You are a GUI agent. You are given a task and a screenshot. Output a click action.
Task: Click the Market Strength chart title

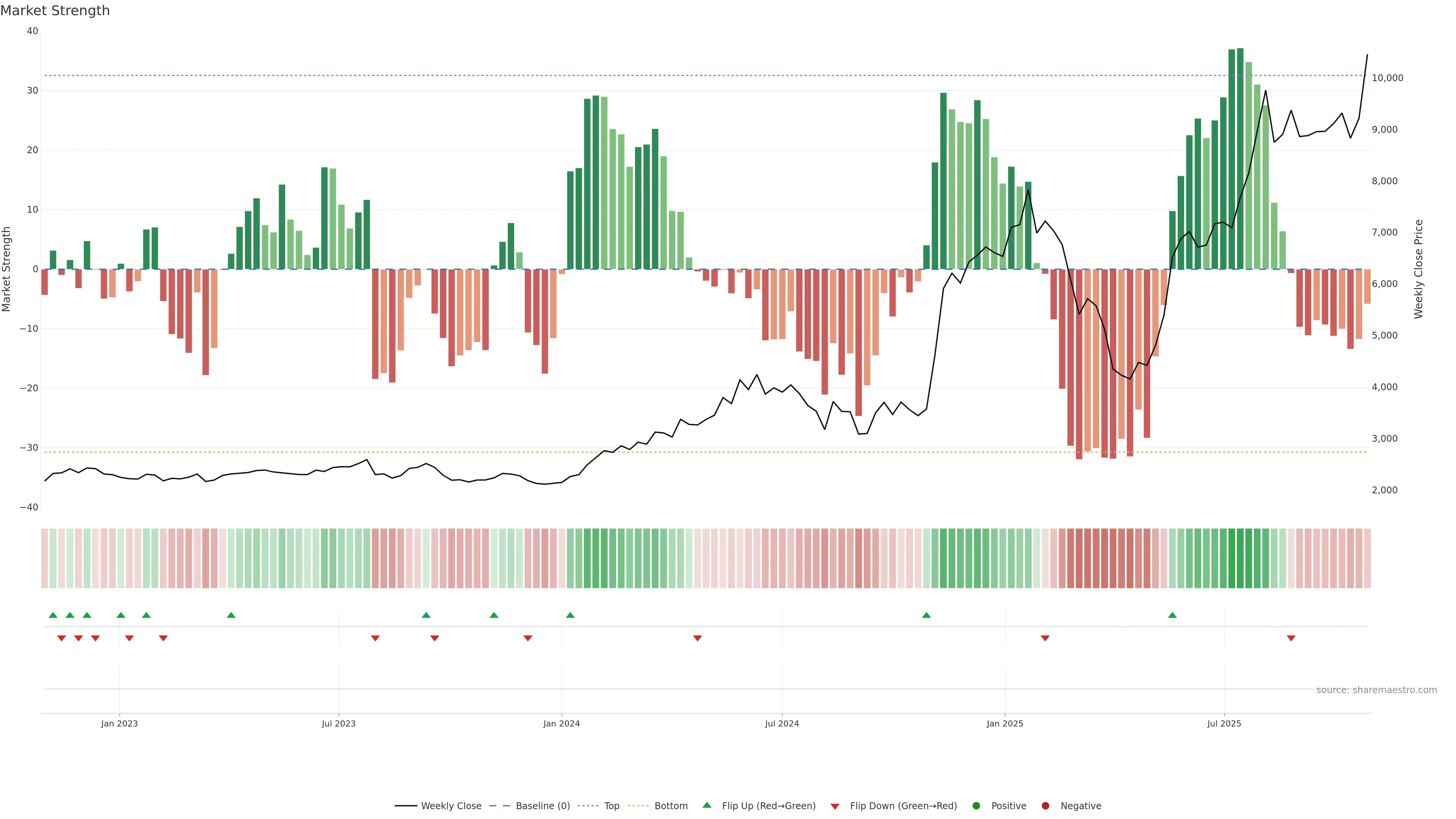point(55,11)
